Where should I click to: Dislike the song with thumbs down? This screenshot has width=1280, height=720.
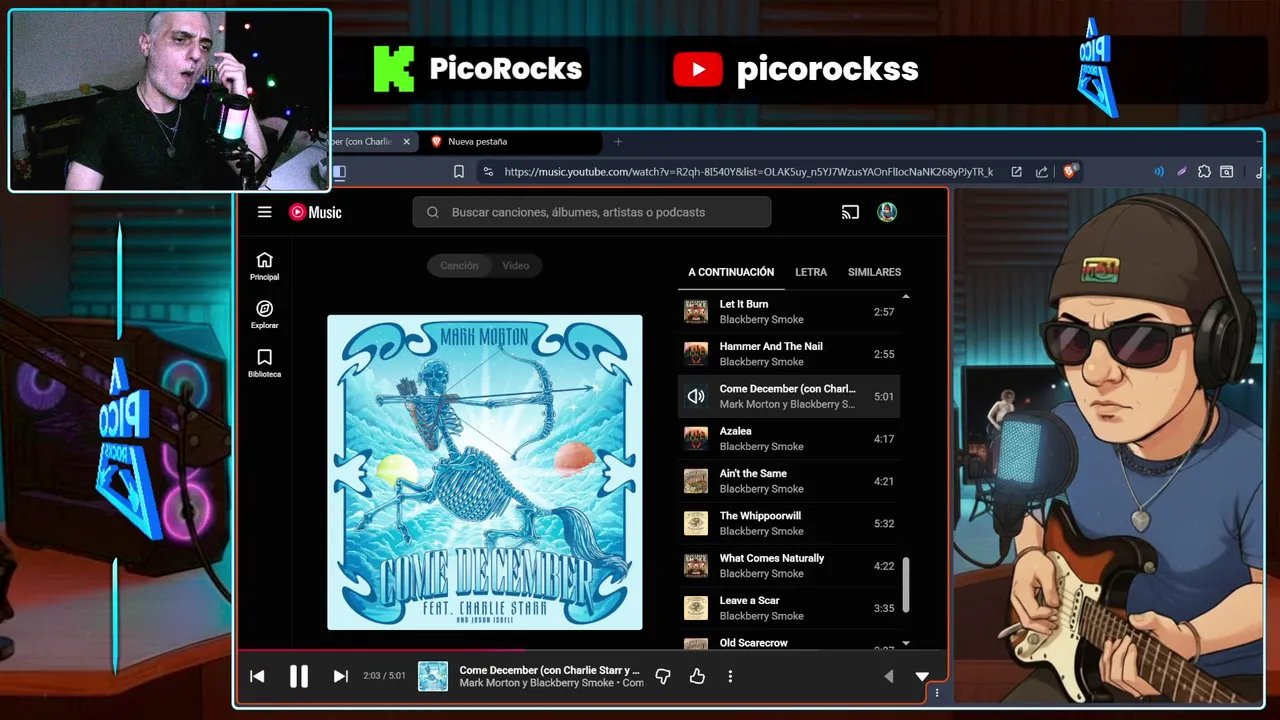663,677
